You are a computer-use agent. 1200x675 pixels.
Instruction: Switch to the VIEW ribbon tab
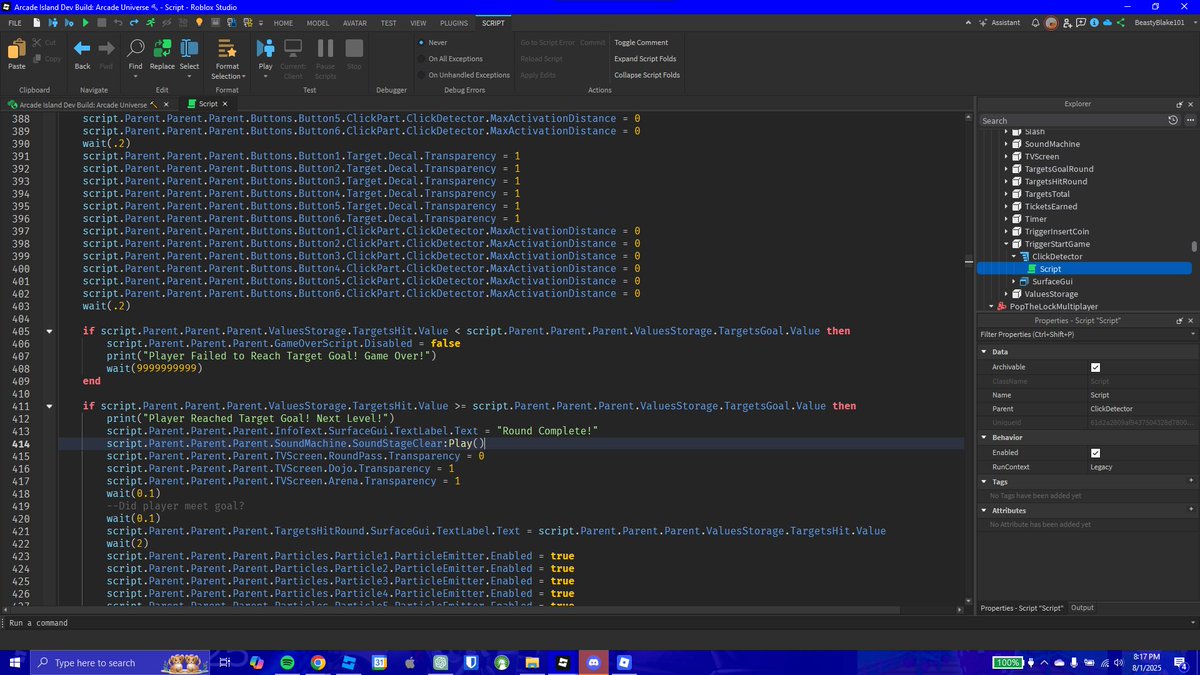pos(418,22)
